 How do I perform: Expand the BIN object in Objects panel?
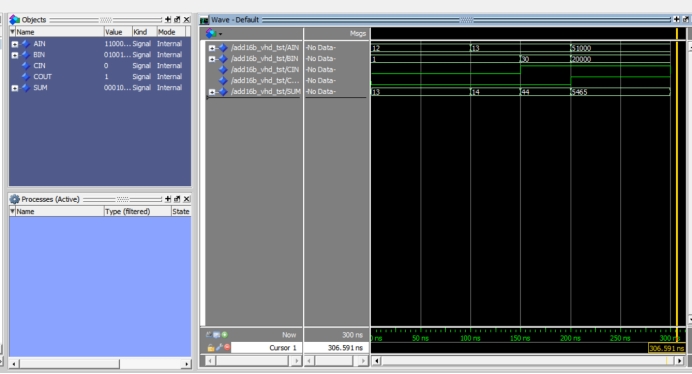(15, 55)
